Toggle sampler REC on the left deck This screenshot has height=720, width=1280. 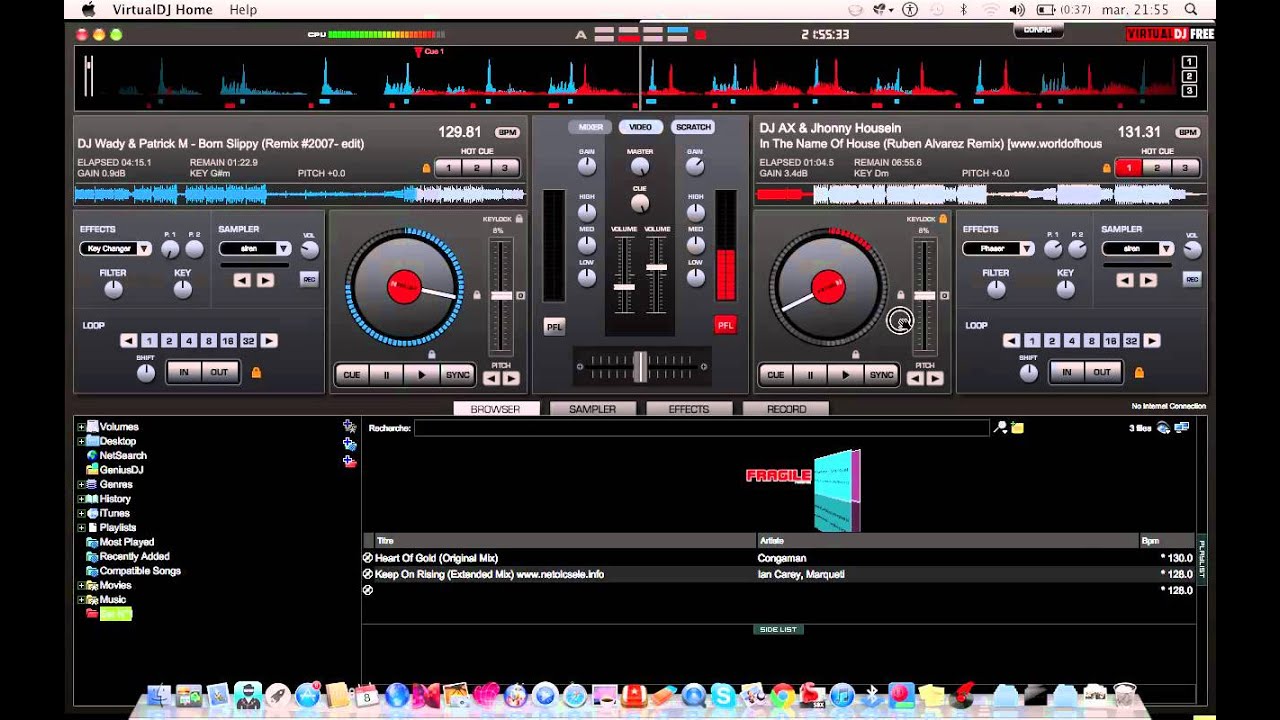tap(309, 279)
